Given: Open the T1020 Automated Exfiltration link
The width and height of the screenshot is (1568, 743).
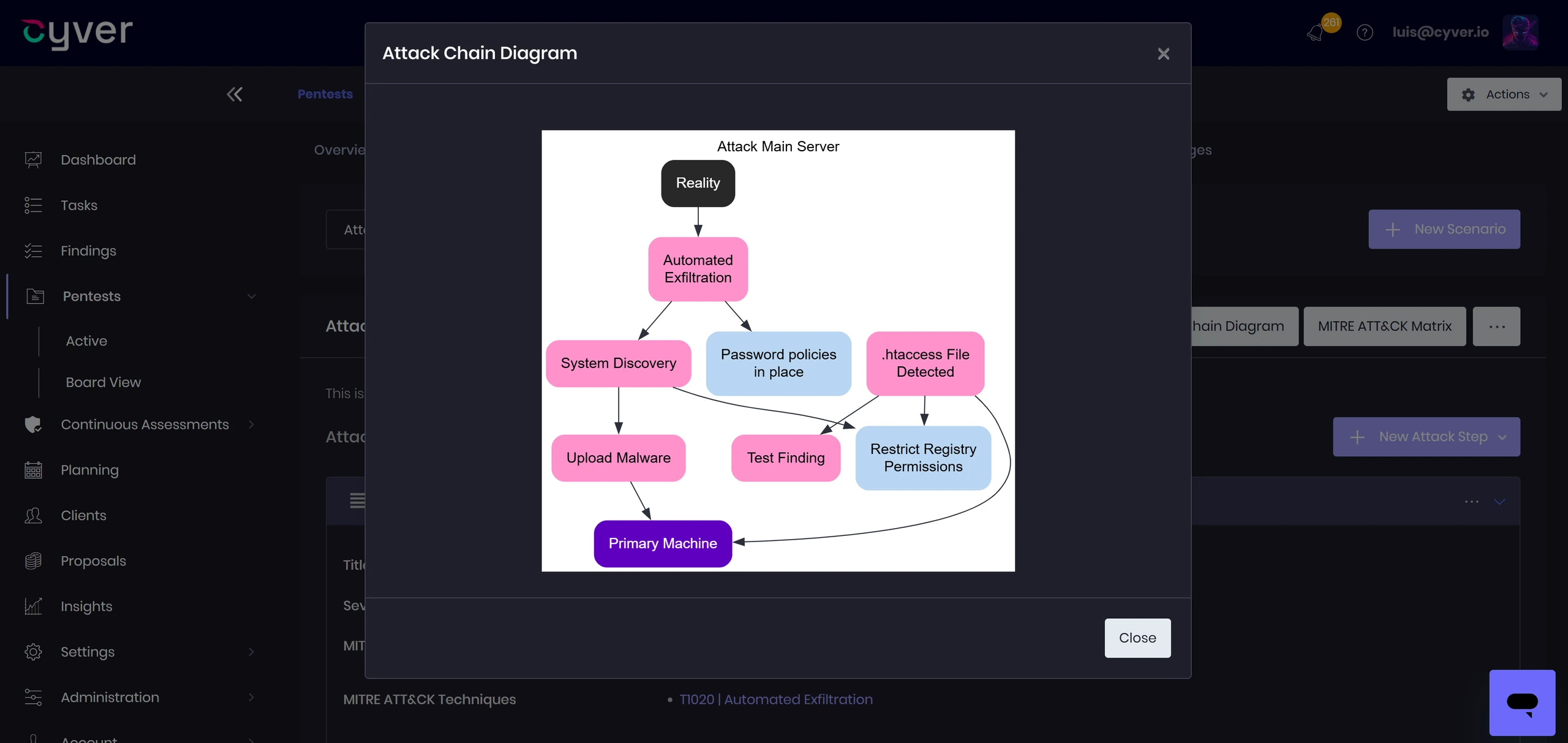Looking at the screenshot, I should click(x=775, y=700).
